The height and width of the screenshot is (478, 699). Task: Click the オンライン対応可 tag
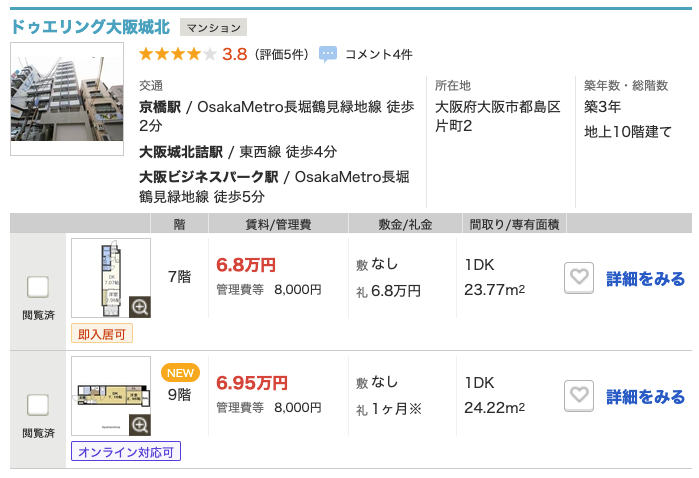pos(126,452)
